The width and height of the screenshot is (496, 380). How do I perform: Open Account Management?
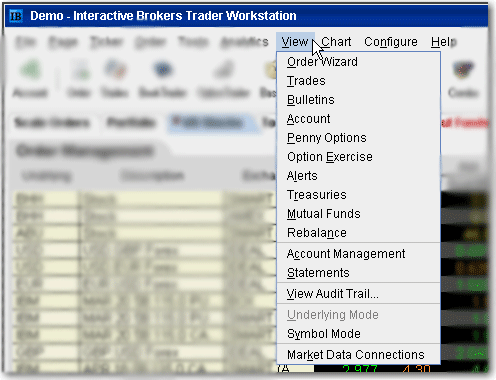[359, 254]
